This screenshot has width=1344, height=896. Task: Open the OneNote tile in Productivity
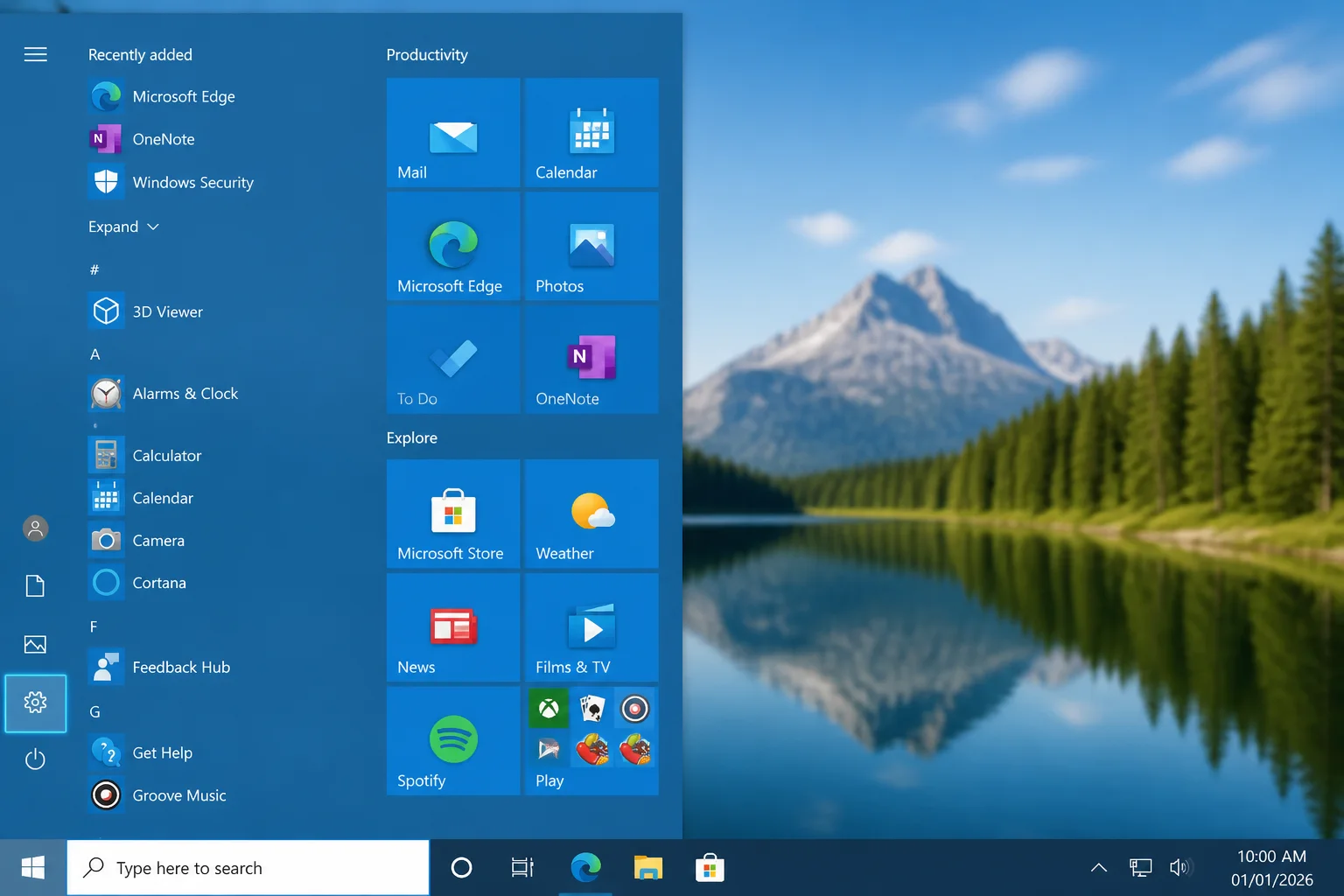tap(591, 359)
